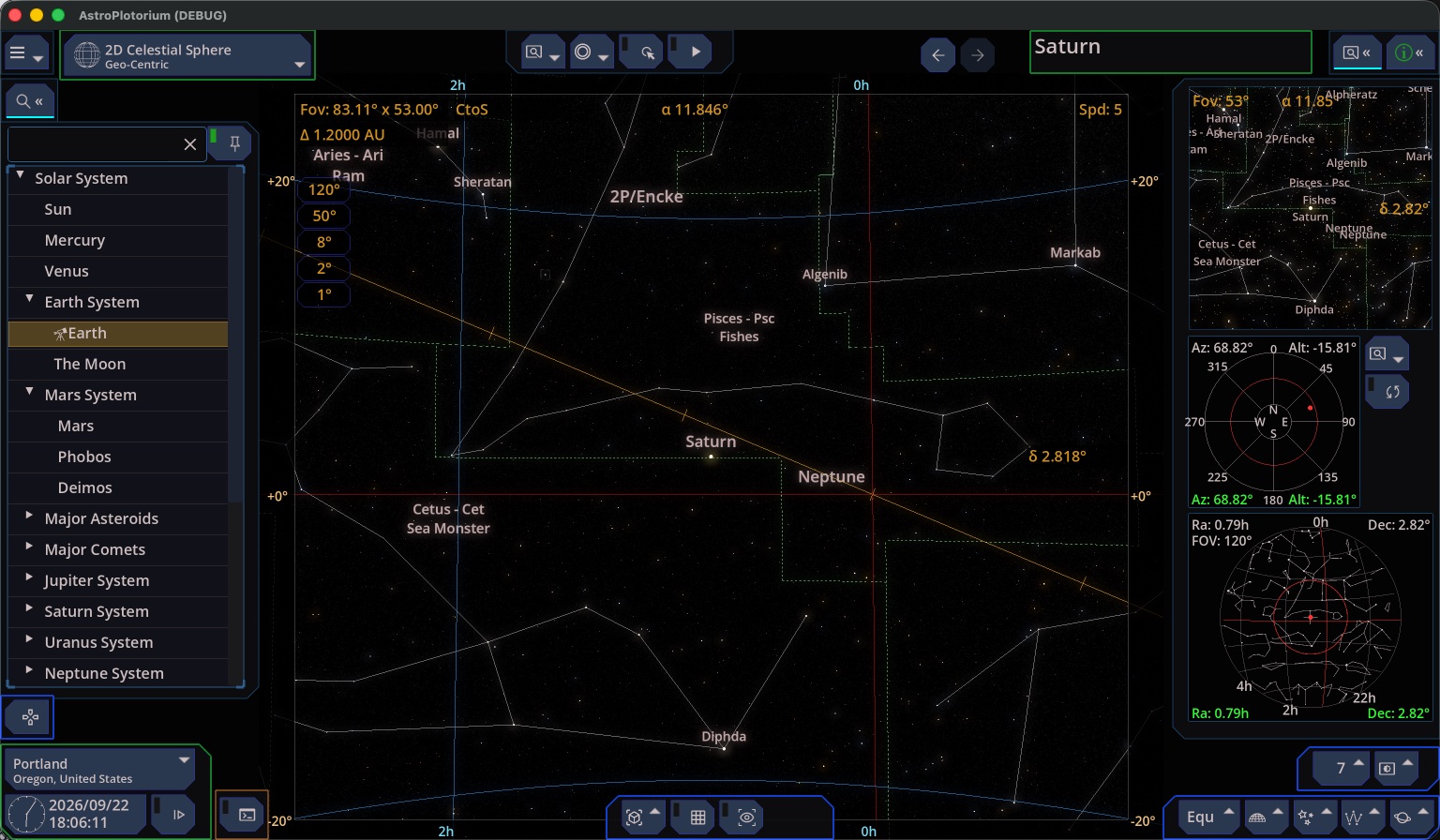Image resolution: width=1440 pixels, height=840 pixels.
Task: Expand the Uranus System node
Action: [x=29, y=639]
